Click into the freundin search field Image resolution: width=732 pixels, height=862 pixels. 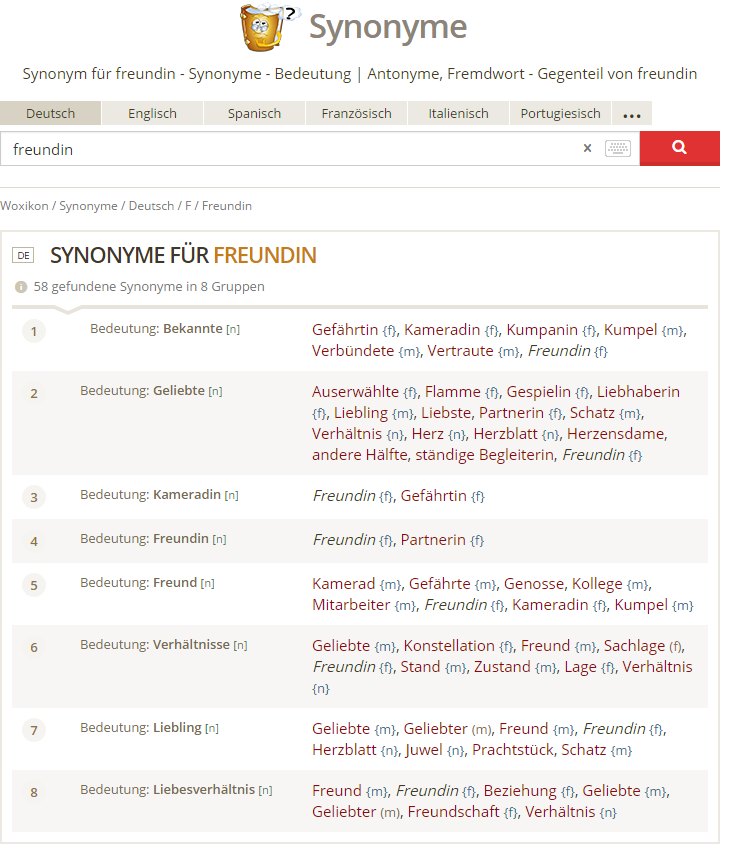291,149
